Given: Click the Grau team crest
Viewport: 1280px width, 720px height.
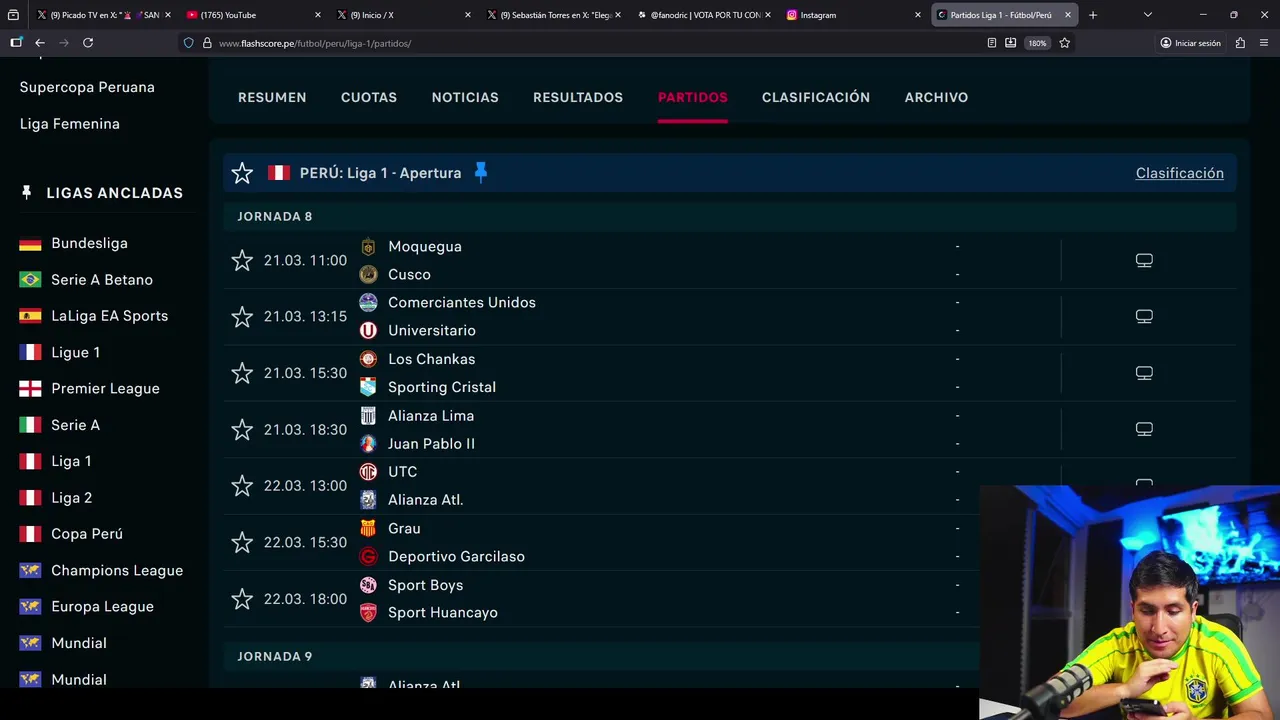Looking at the screenshot, I should pos(368,528).
